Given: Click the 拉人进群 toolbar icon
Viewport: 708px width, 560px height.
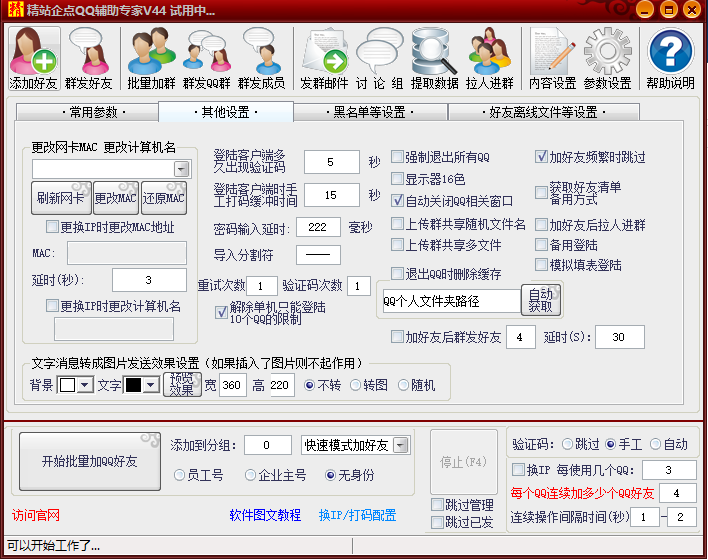Looking at the screenshot, I should (489, 58).
